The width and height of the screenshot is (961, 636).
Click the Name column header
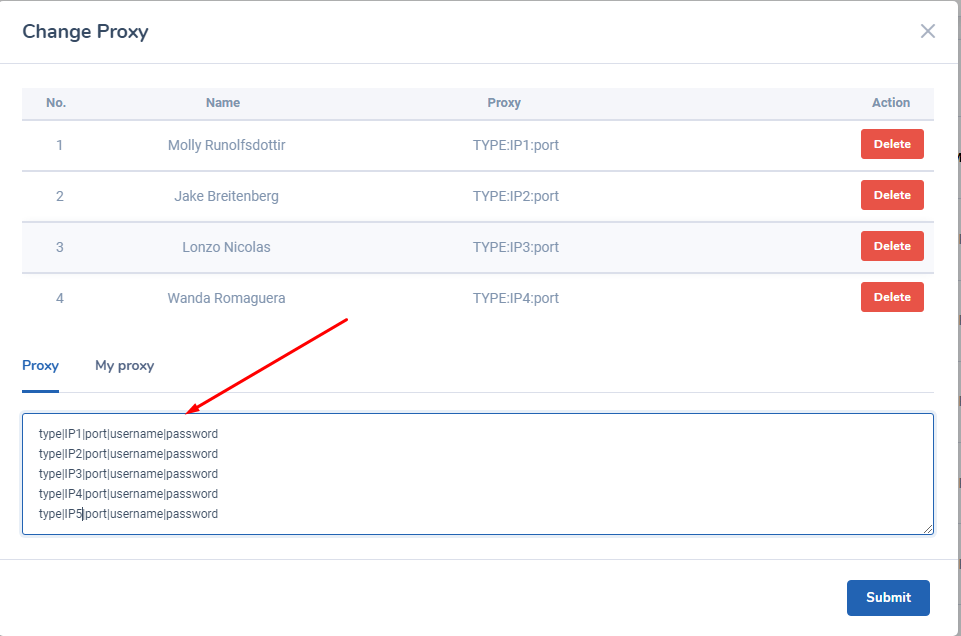coord(222,102)
